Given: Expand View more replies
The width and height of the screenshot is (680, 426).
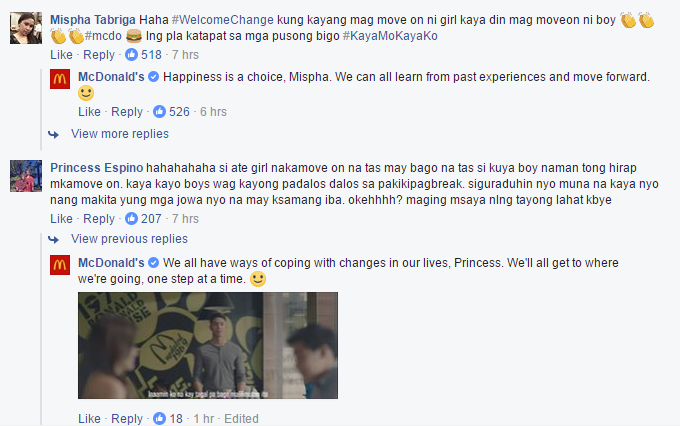Looking at the screenshot, I should click(120, 134).
